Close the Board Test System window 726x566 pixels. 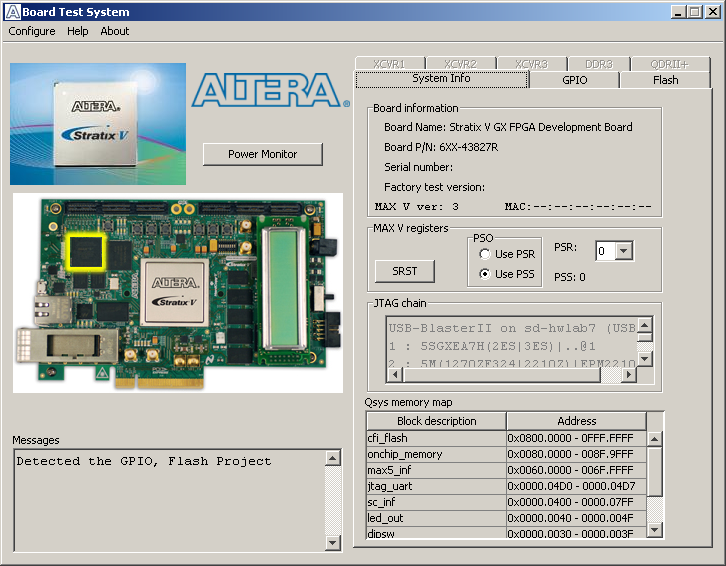point(713,12)
